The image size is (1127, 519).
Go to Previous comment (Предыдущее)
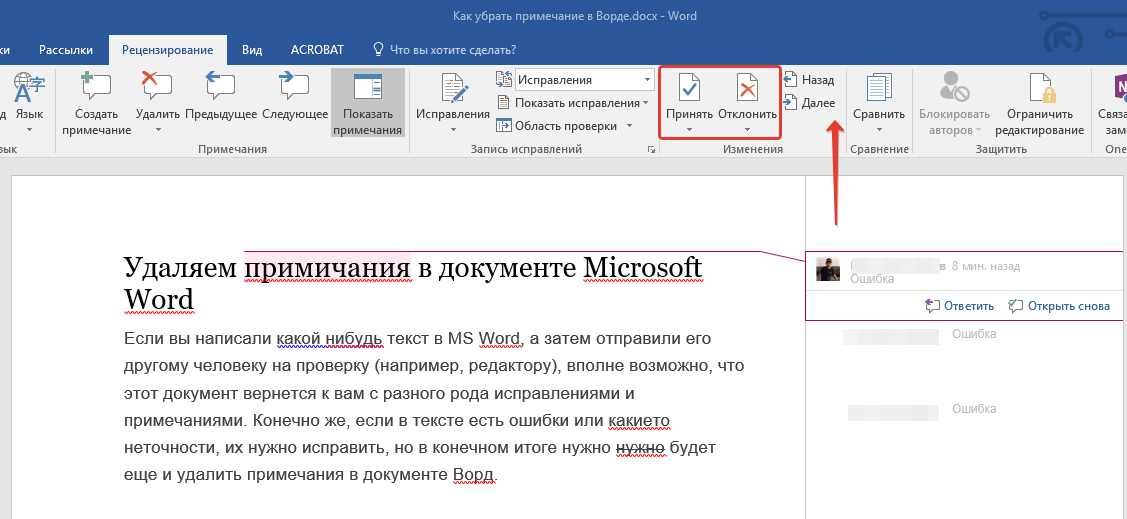point(221,88)
